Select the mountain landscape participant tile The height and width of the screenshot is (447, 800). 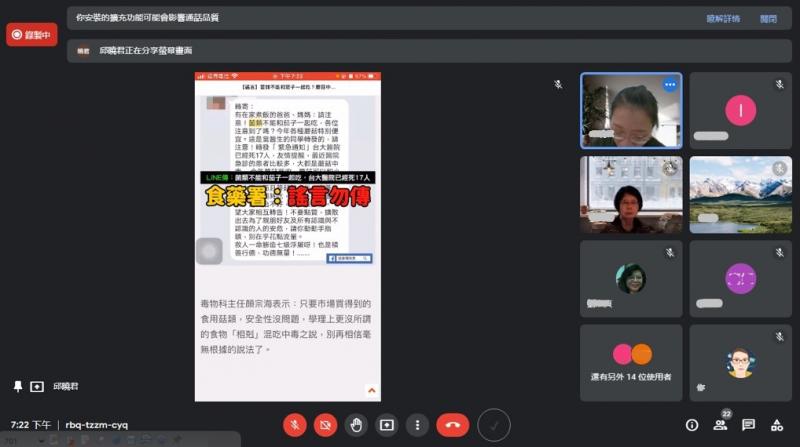(x=740, y=194)
